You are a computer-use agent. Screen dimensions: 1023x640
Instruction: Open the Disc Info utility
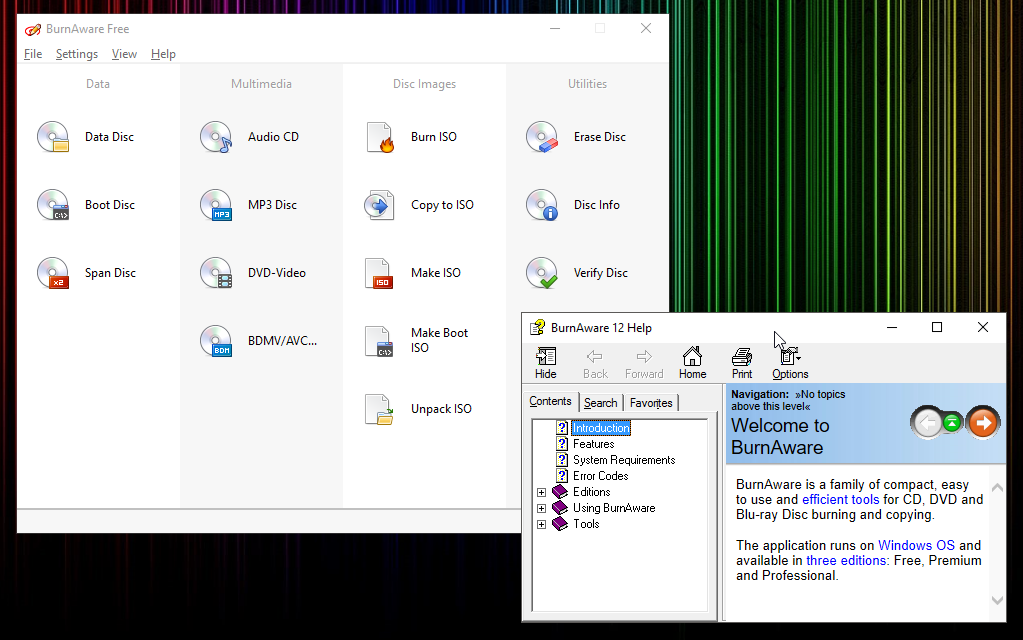(573, 205)
